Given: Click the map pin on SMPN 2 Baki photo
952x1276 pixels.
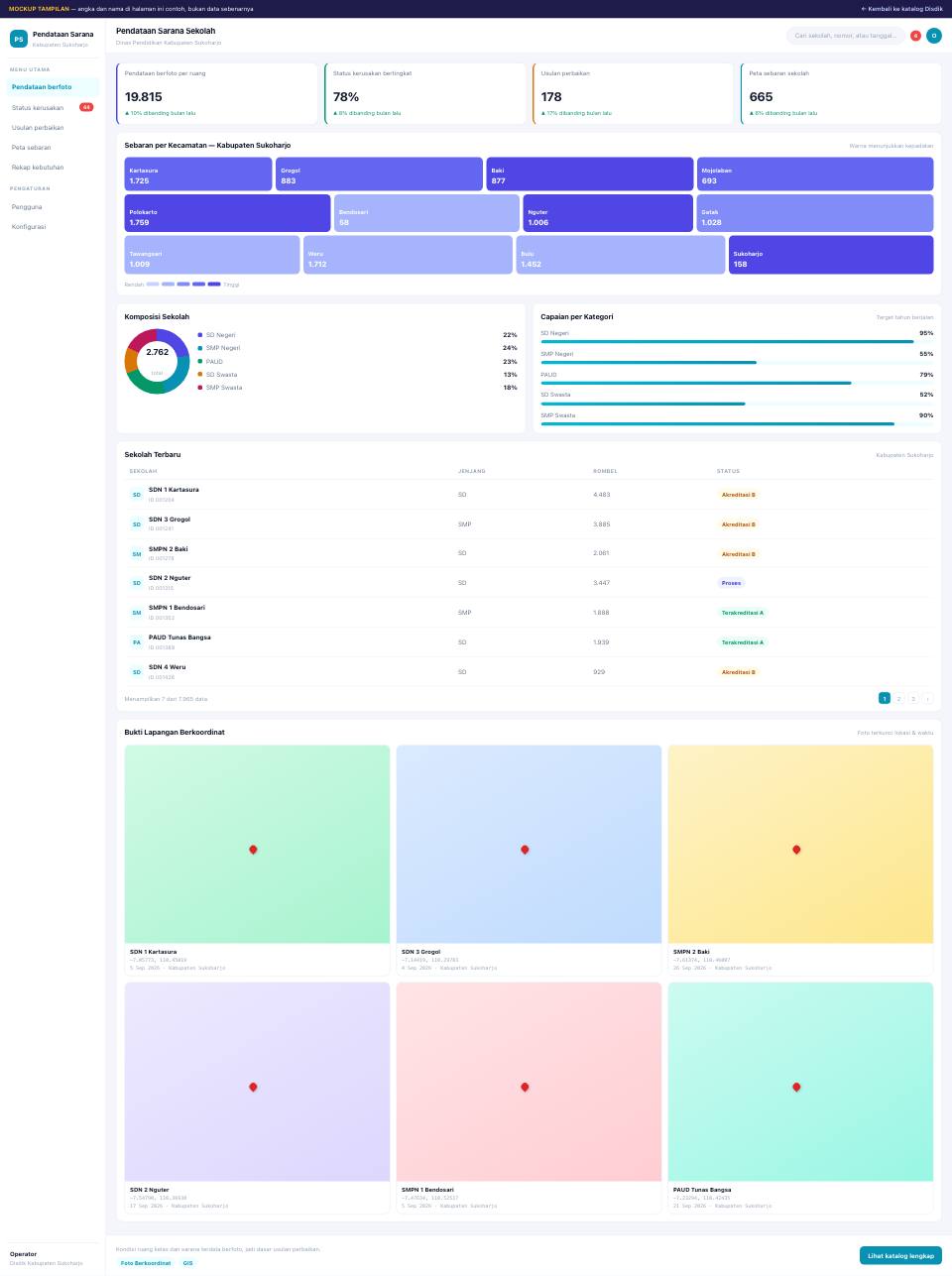Looking at the screenshot, I should 796,850.
